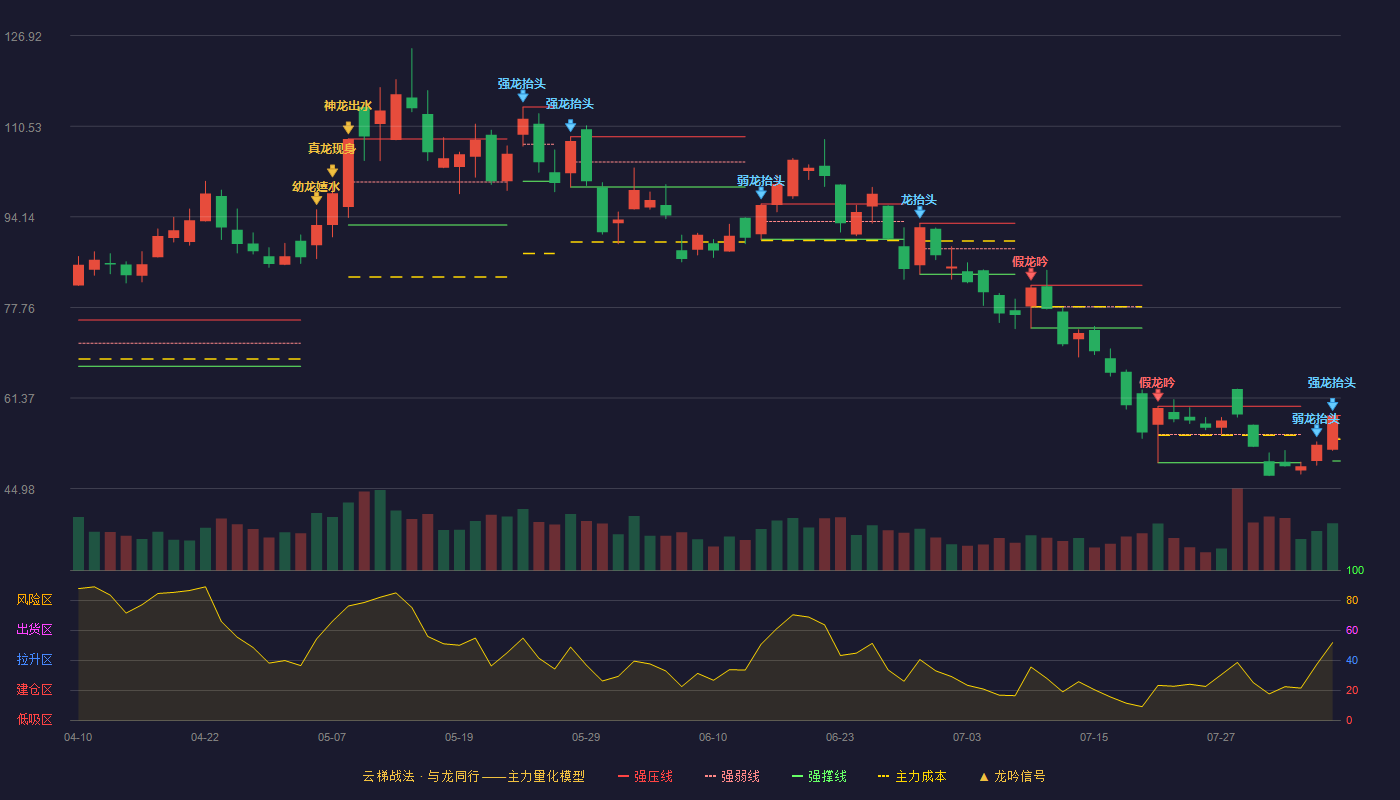Toggle the 云梯战法 main model legend
Viewport: 1400px width, 800px height.
473,776
